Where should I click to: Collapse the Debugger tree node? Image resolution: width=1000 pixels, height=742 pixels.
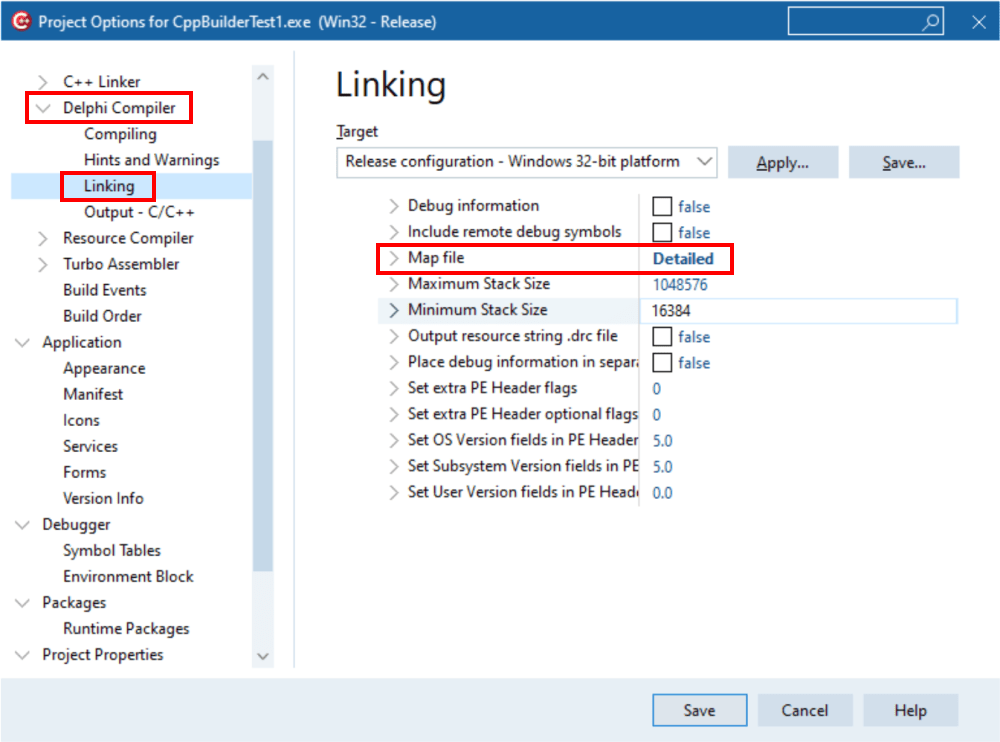[22, 524]
